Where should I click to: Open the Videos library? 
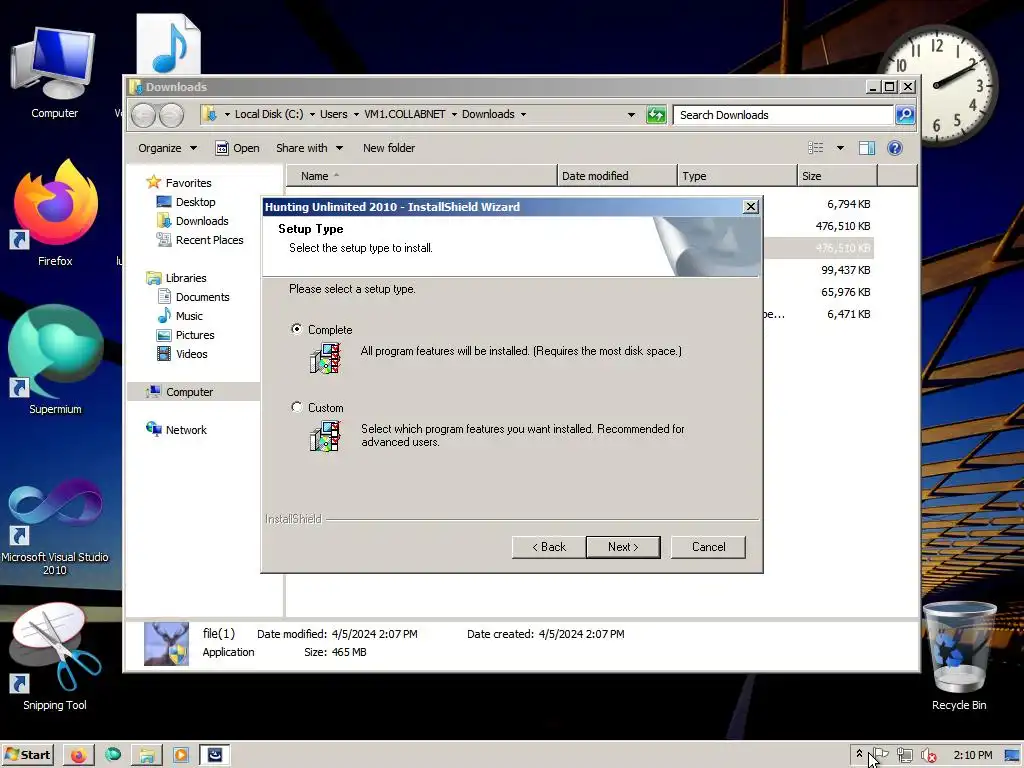(x=191, y=353)
